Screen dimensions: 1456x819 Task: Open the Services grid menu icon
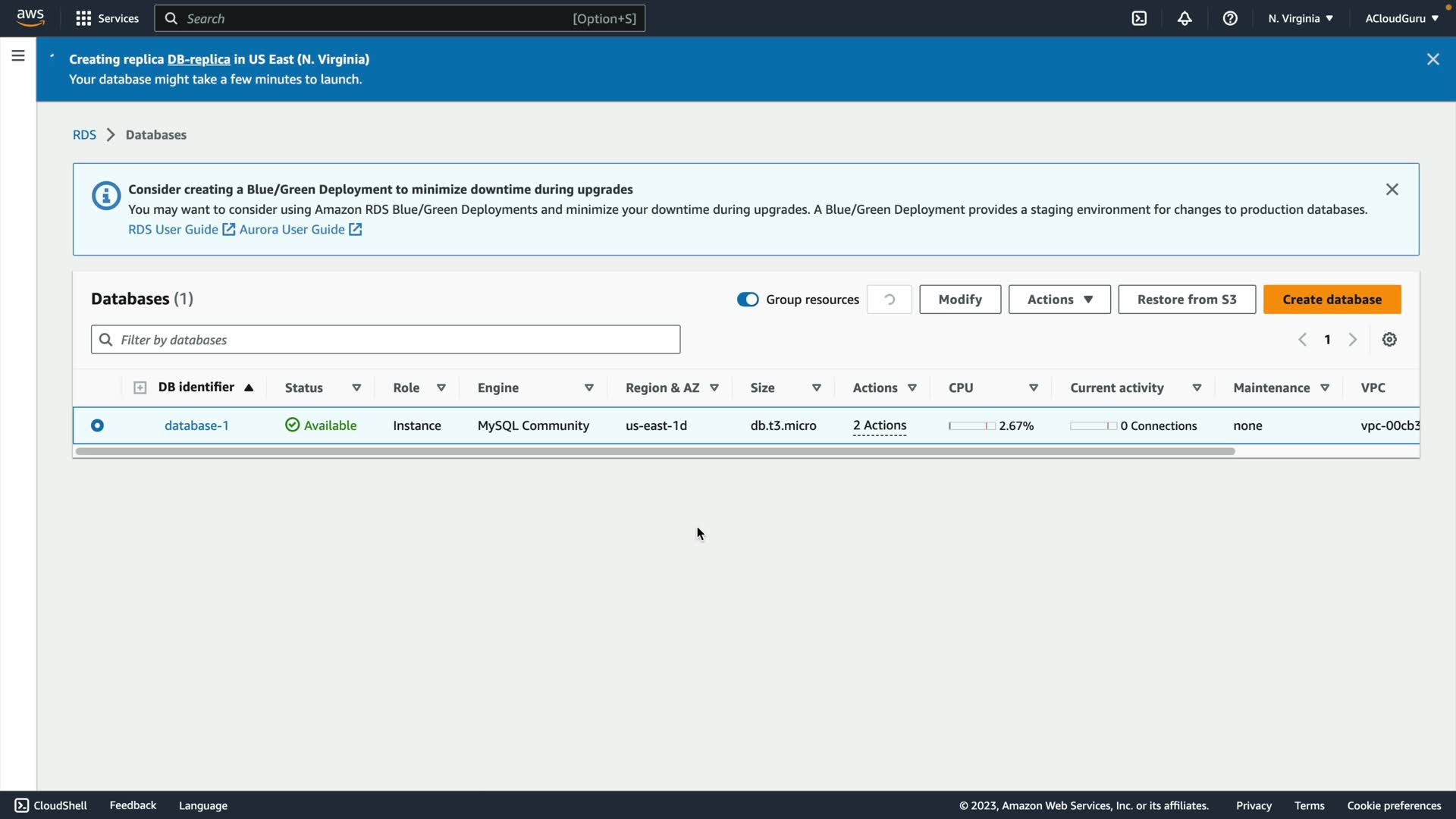[83, 18]
